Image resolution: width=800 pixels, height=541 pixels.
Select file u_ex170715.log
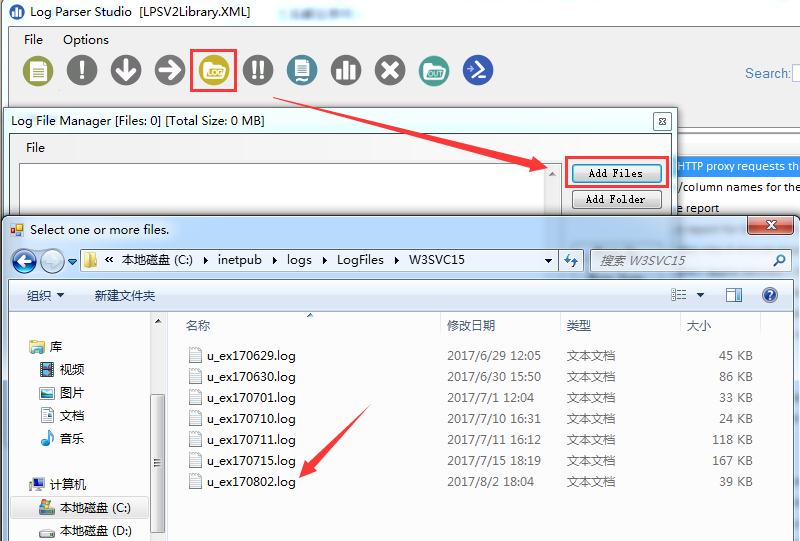242,460
